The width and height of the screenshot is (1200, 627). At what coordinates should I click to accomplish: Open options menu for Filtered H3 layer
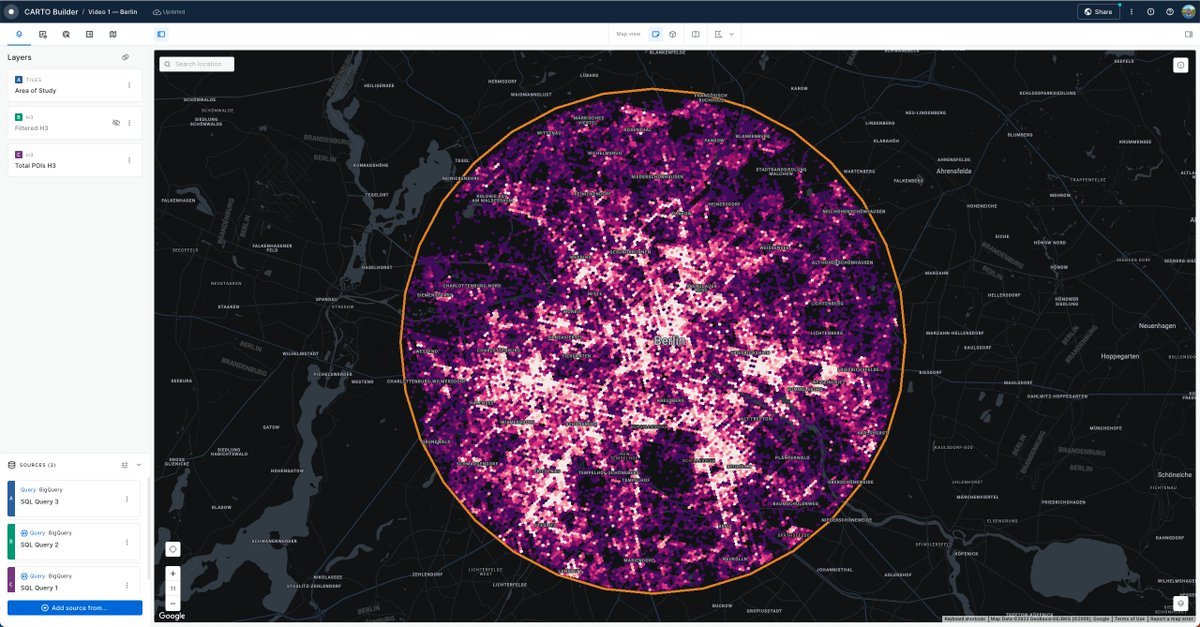coord(129,122)
